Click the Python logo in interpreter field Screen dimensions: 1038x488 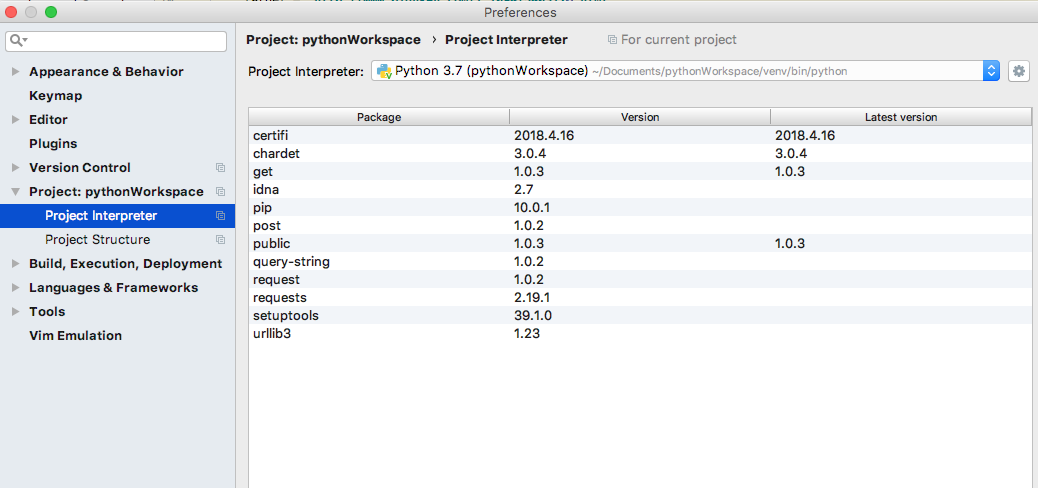point(384,71)
